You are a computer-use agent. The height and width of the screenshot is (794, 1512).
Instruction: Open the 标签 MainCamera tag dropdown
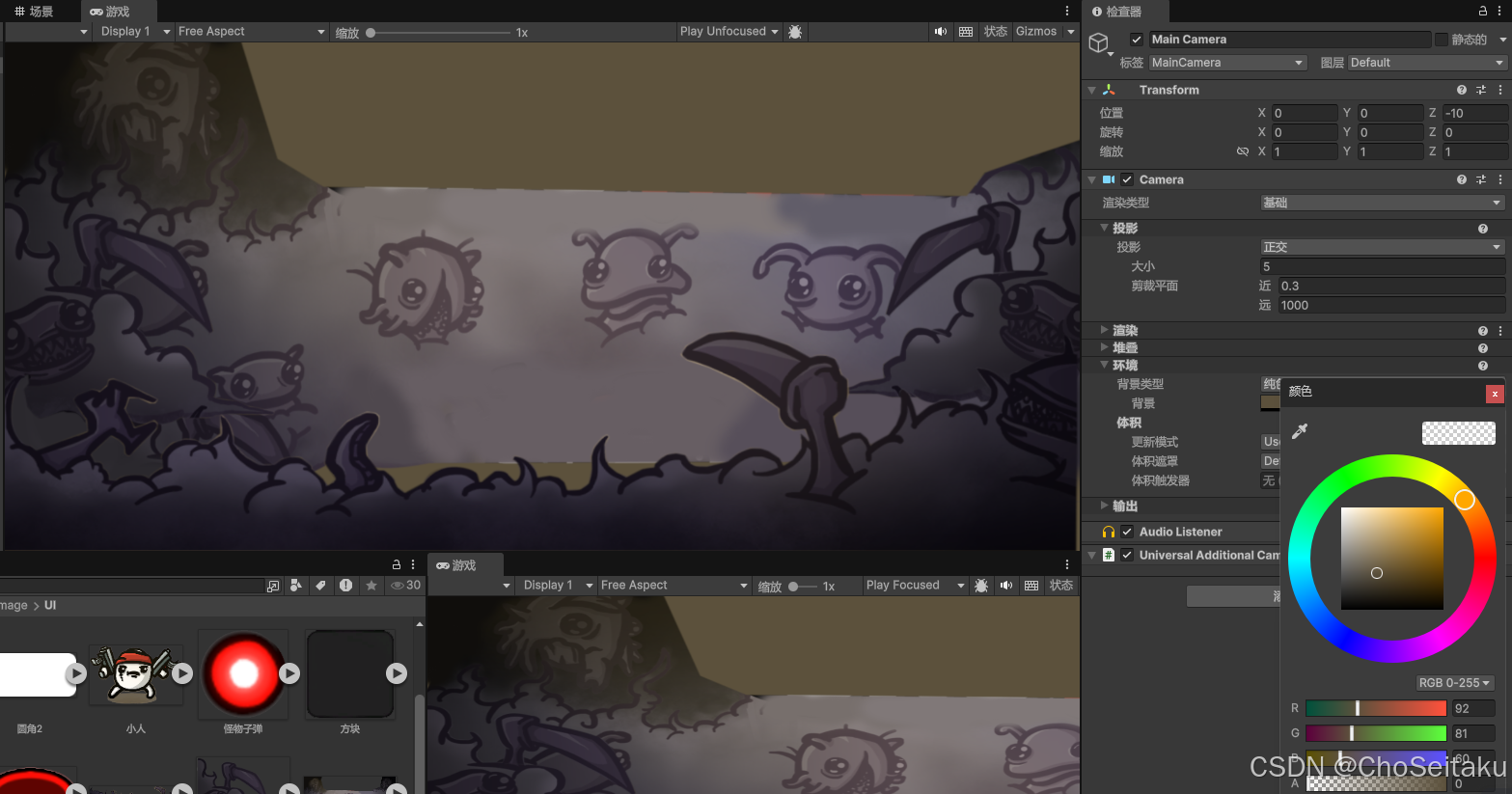pos(1227,63)
